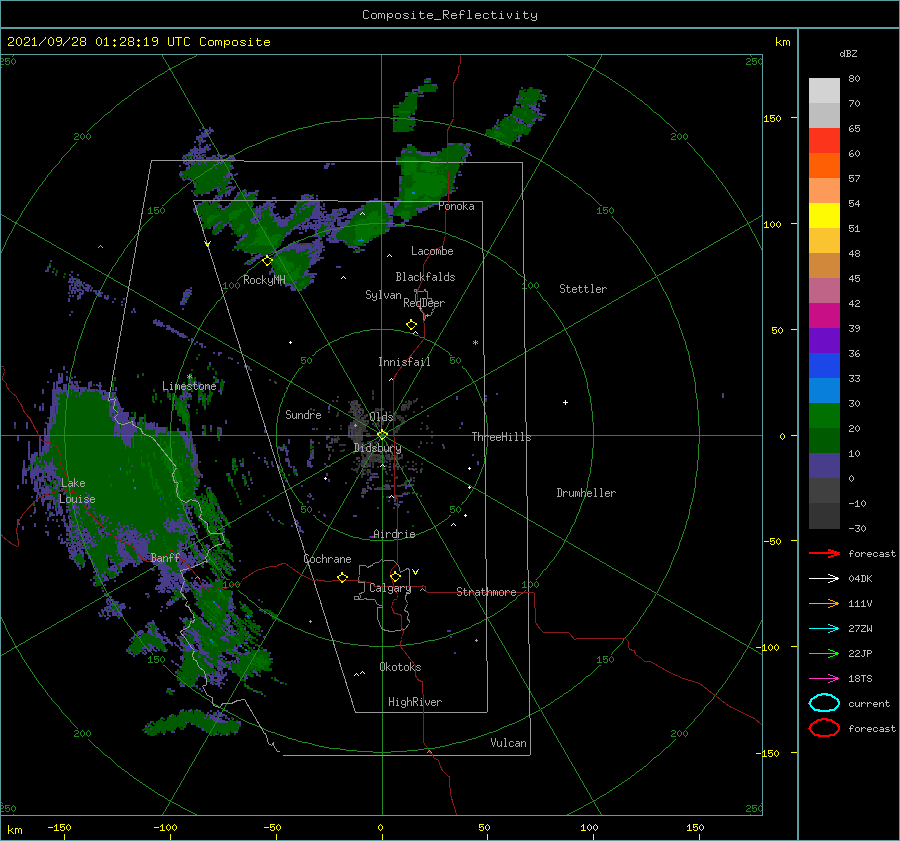Click the Calgary city label

coord(390,588)
